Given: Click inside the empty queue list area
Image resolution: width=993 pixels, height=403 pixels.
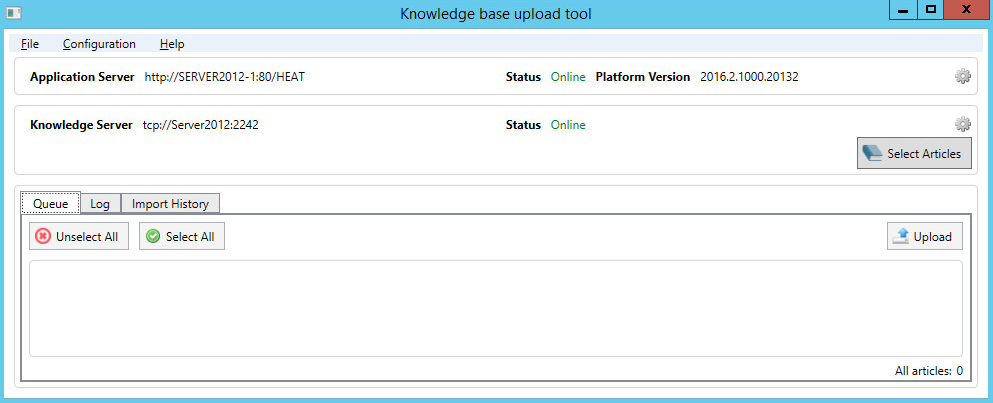Looking at the screenshot, I should 495,308.
